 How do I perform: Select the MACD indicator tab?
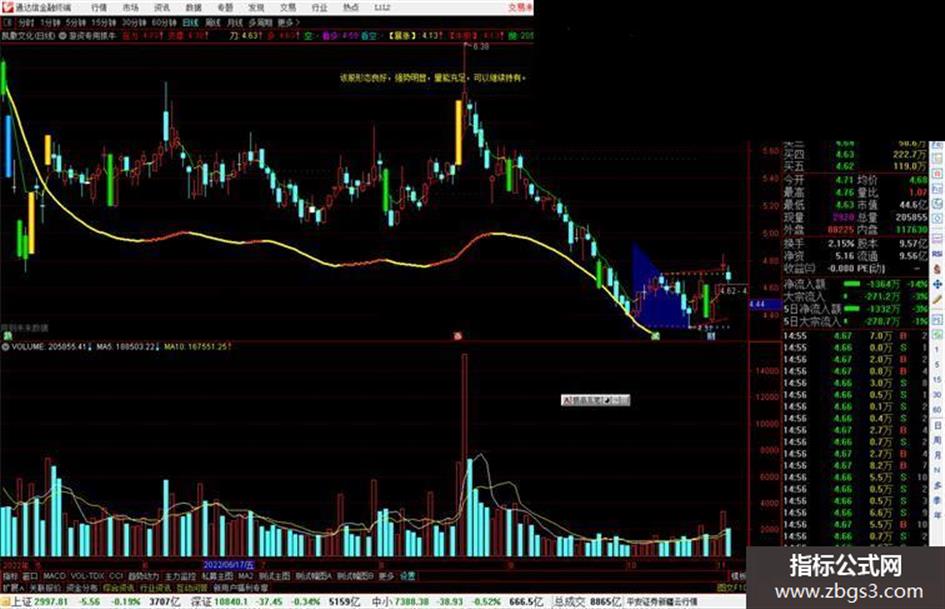point(54,576)
